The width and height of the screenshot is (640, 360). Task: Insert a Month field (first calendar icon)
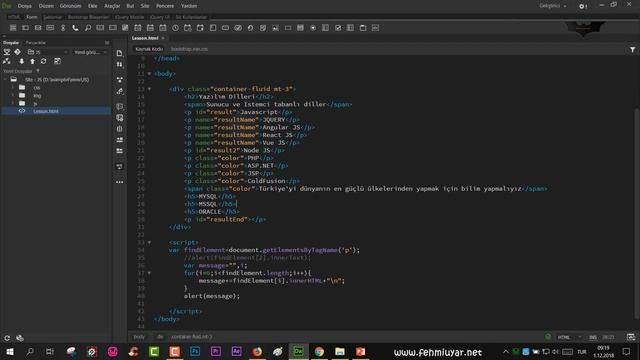(138, 28)
